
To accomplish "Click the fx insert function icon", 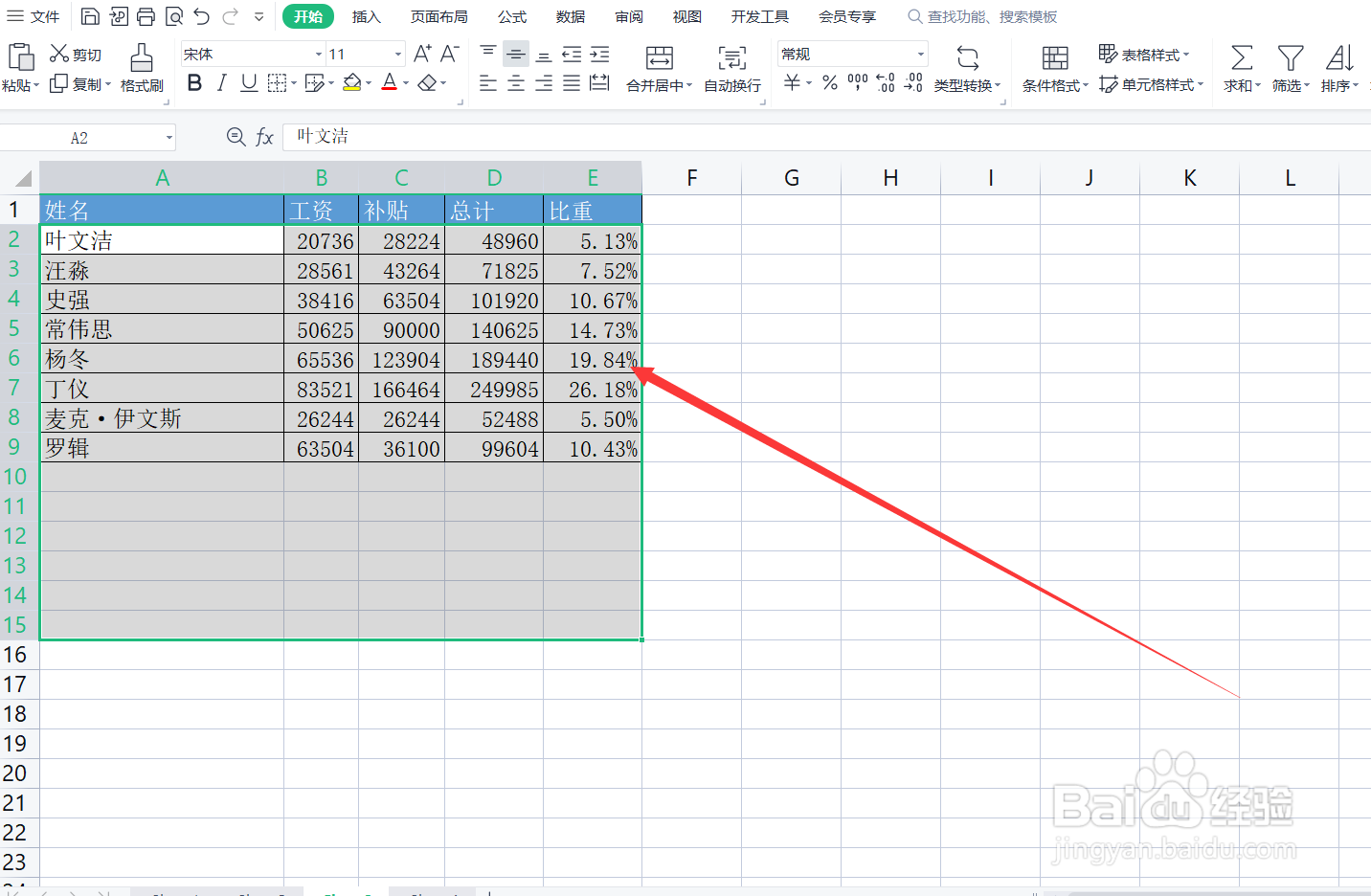I will tap(265, 138).
